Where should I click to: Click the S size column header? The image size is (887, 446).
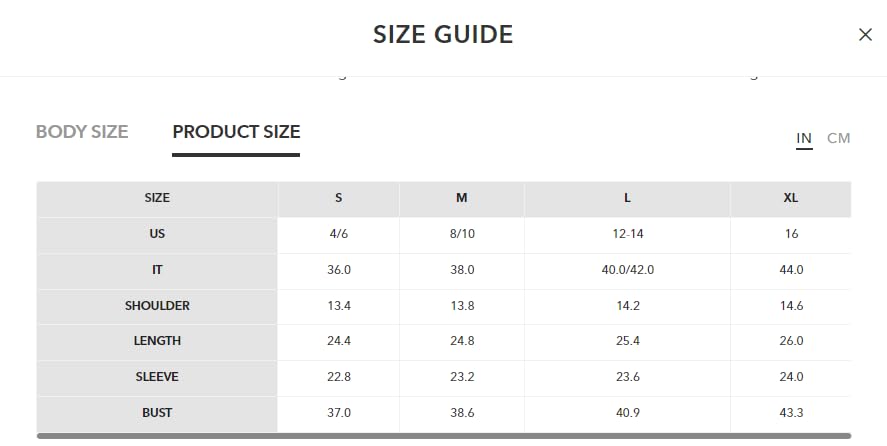[338, 198]
